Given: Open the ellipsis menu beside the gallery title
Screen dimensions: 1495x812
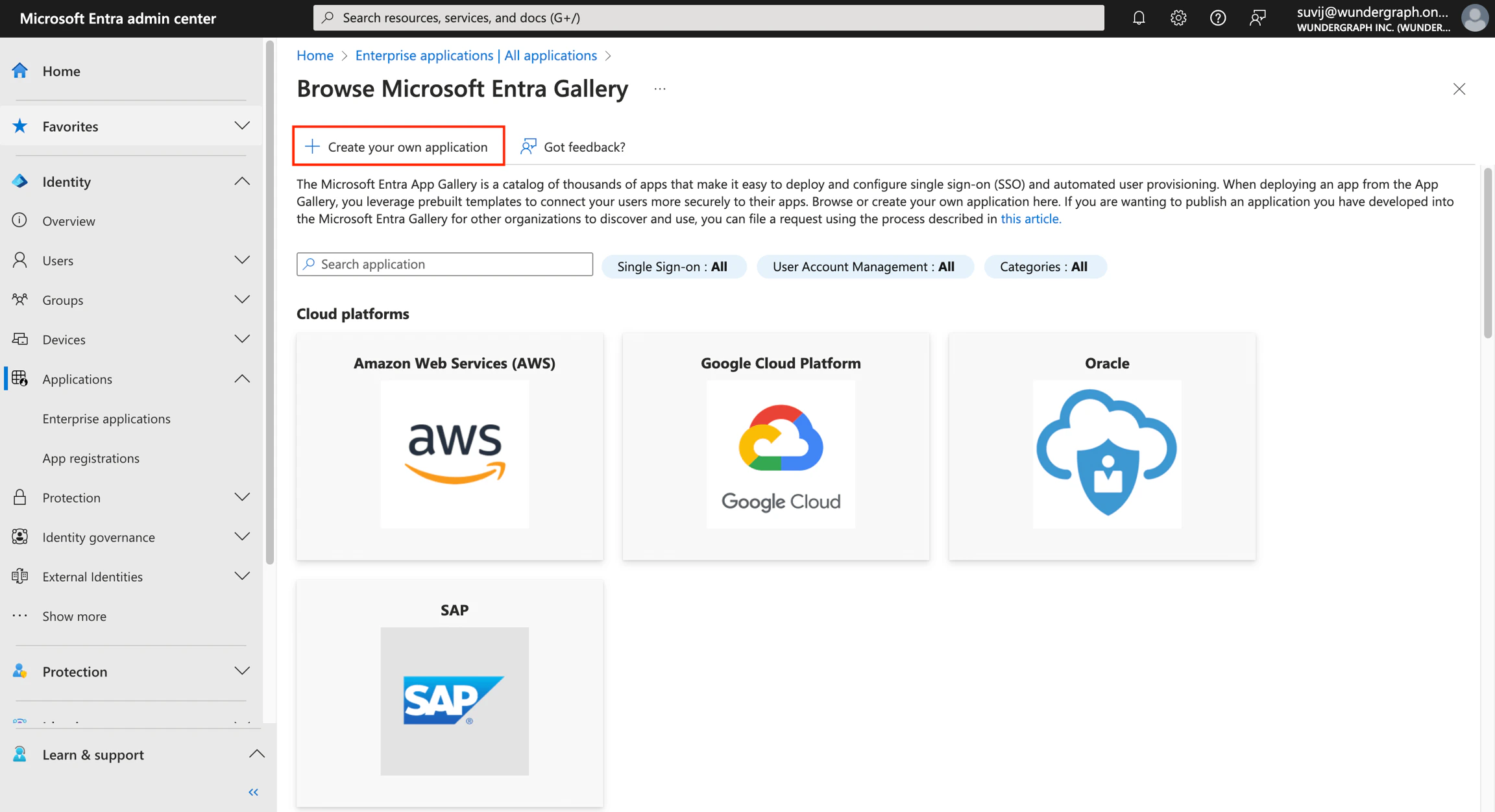Looking at the screenshot, I should (659, 88).
